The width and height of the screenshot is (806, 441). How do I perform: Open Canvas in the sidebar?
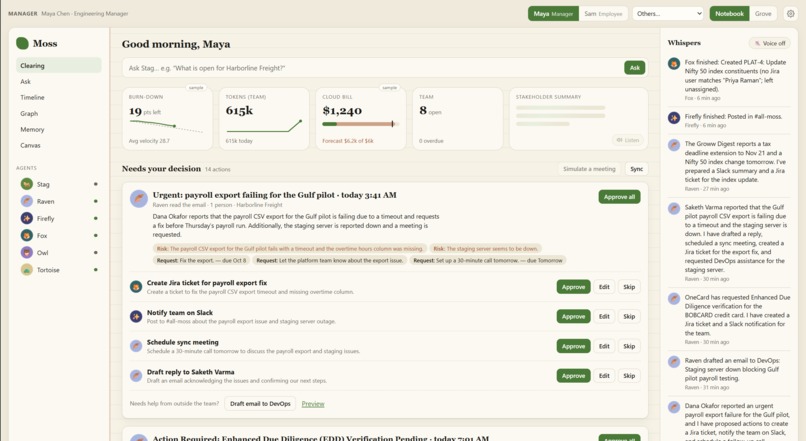[59, 145]
